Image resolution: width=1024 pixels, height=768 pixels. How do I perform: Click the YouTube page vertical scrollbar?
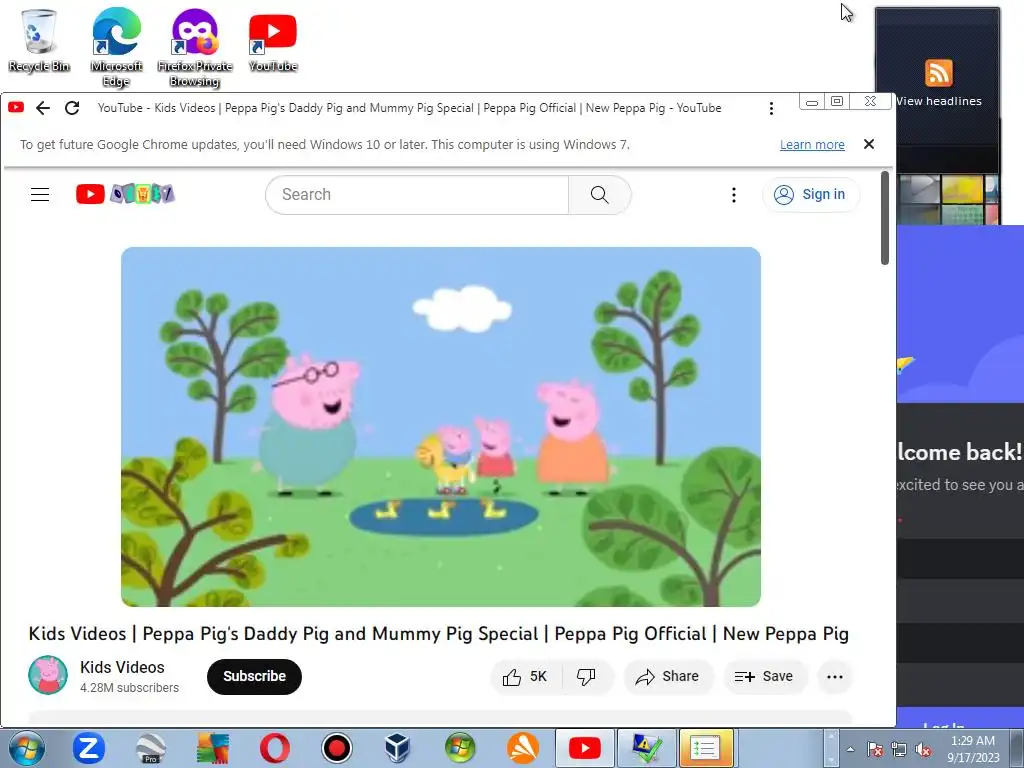click(885, 218)
